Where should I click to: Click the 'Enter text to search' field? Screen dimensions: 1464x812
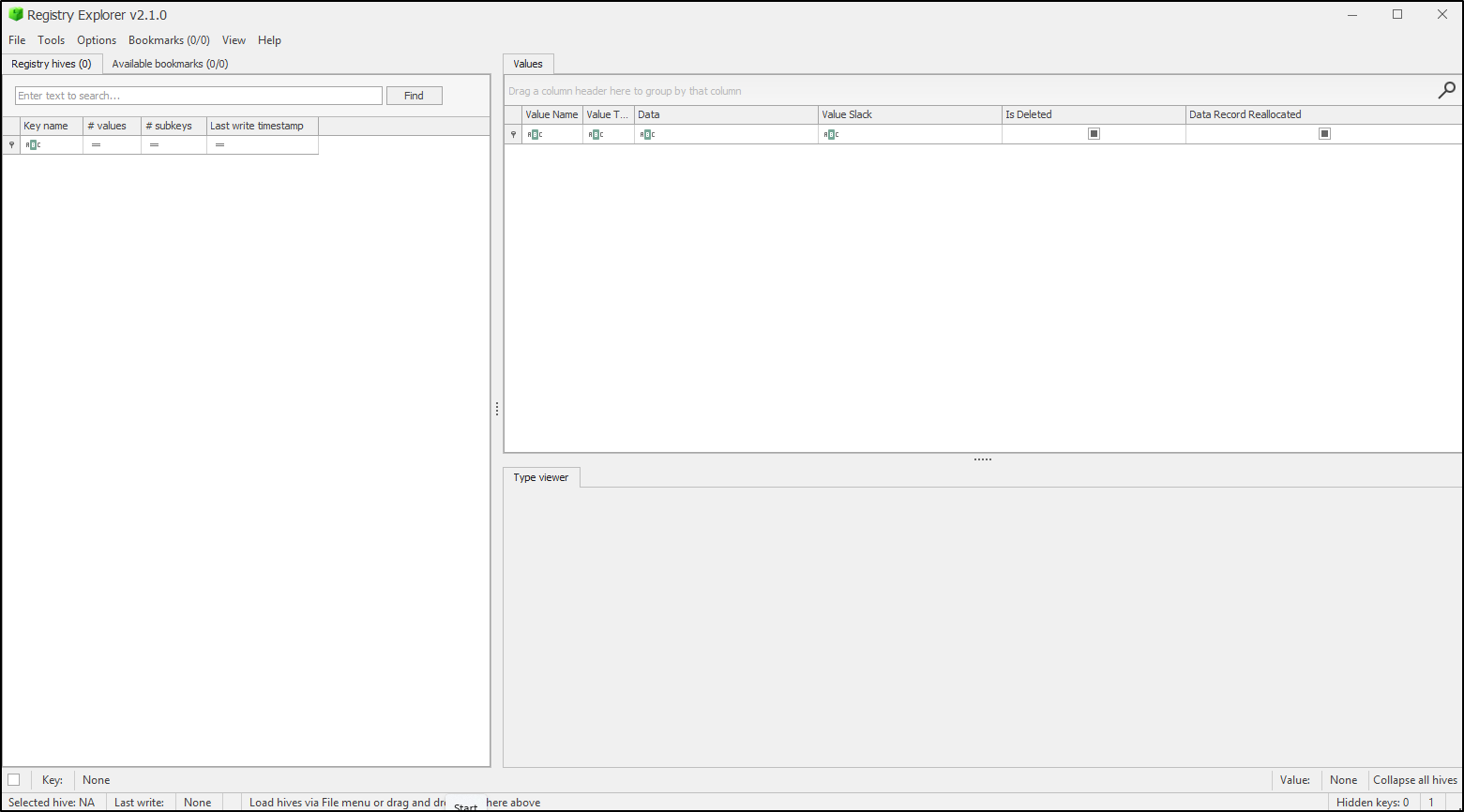pos(199,96)
